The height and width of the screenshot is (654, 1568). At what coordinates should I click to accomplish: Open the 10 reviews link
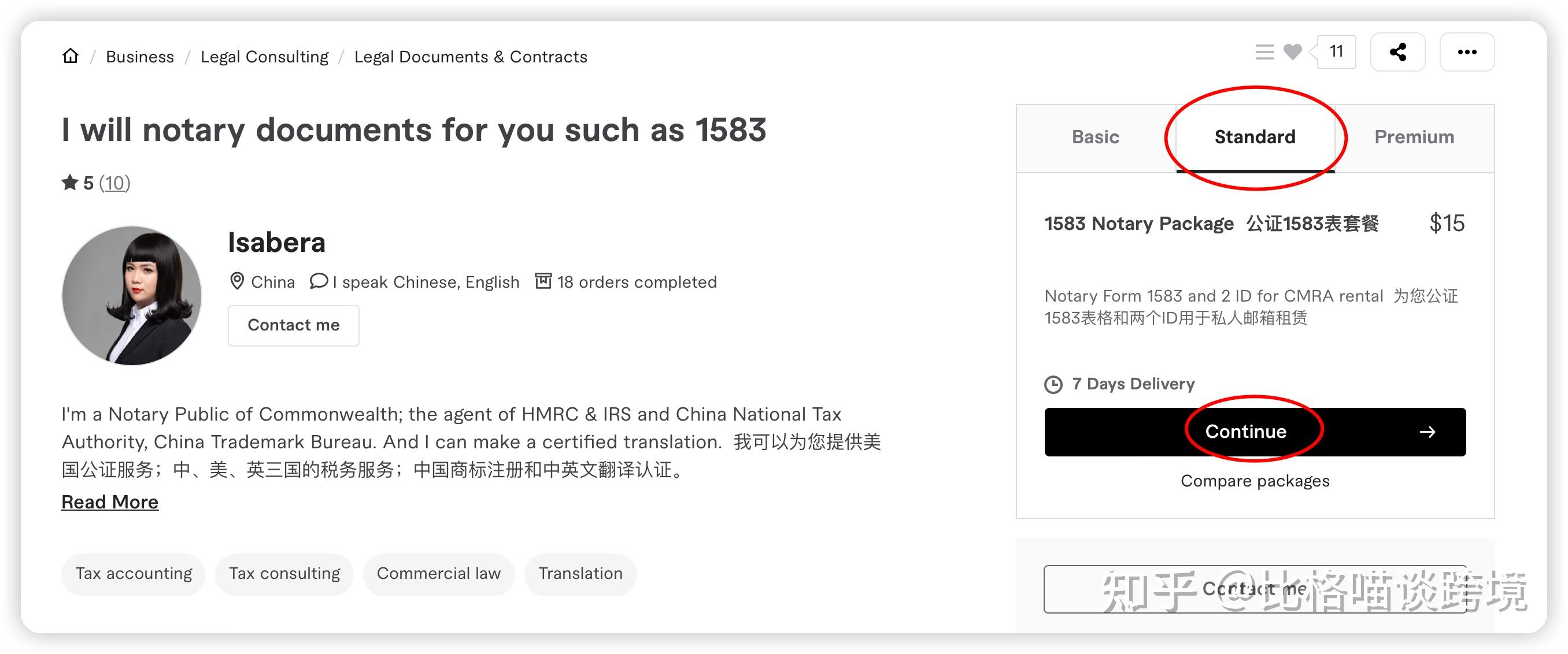tap(115, 183)
